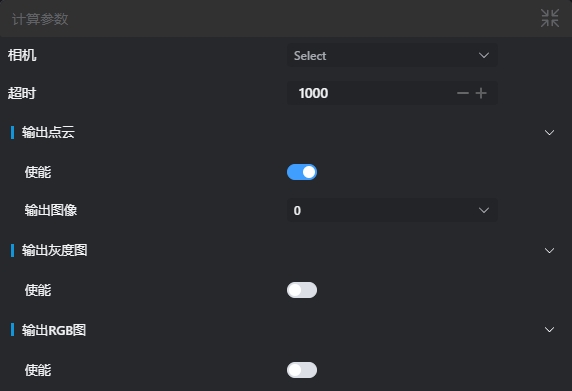Disable the 使能 toggle under 输出点云

pos(302,172)
